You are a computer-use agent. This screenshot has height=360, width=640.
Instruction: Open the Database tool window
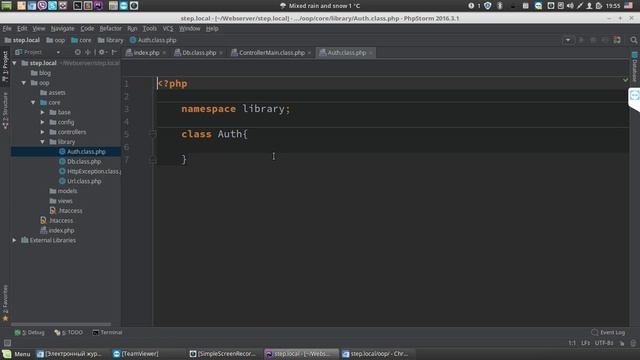tap(635, 67)
